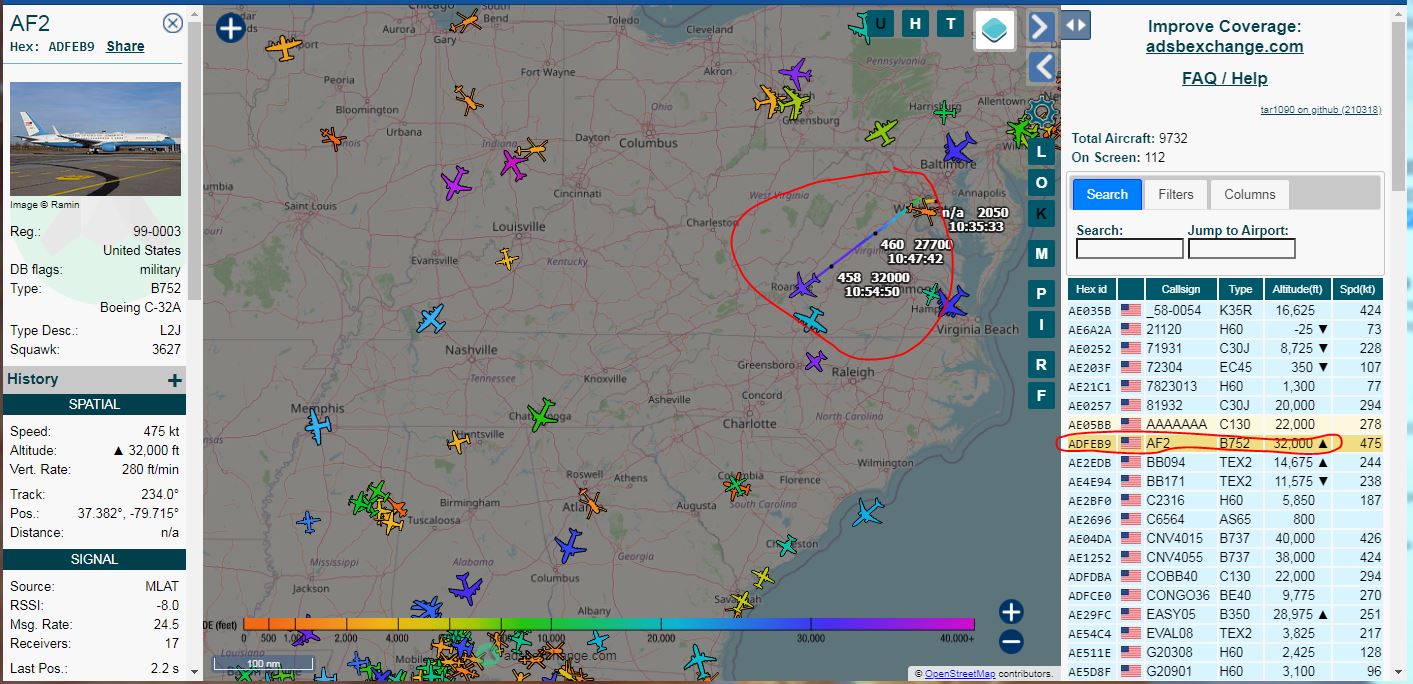Image resolution: width=1413 pixels, height=684 pixels.
Task: Toggle the P map option
Action: [x=1041, y=294]
